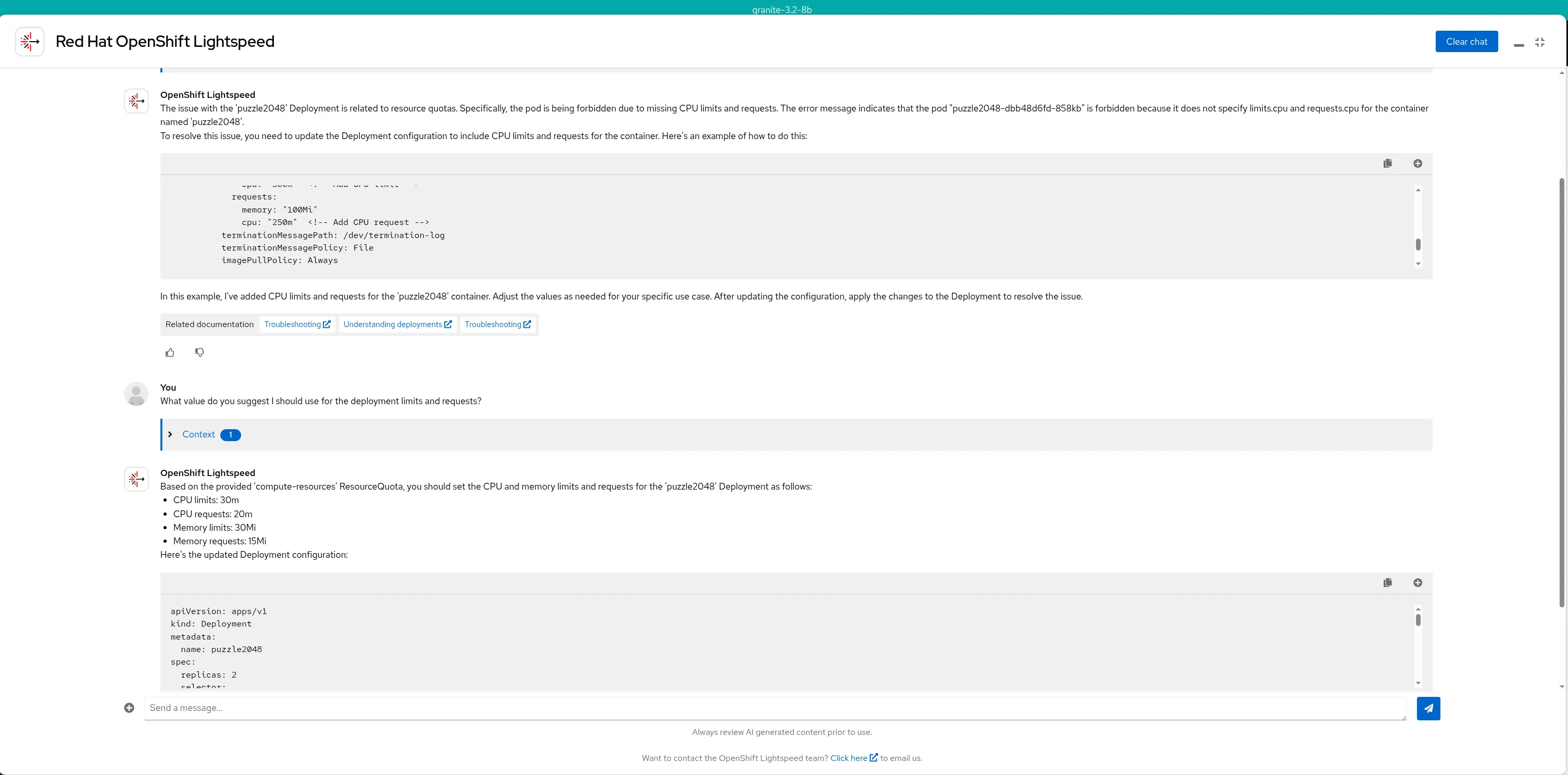Click the attach plus icon beside message box
1568x775 pixels.
click(129, 708)
